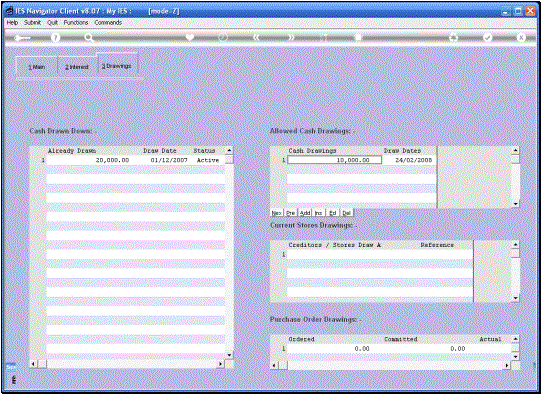
Task: Switch to the 2 Interest tab
Action: tap(77, 67)
